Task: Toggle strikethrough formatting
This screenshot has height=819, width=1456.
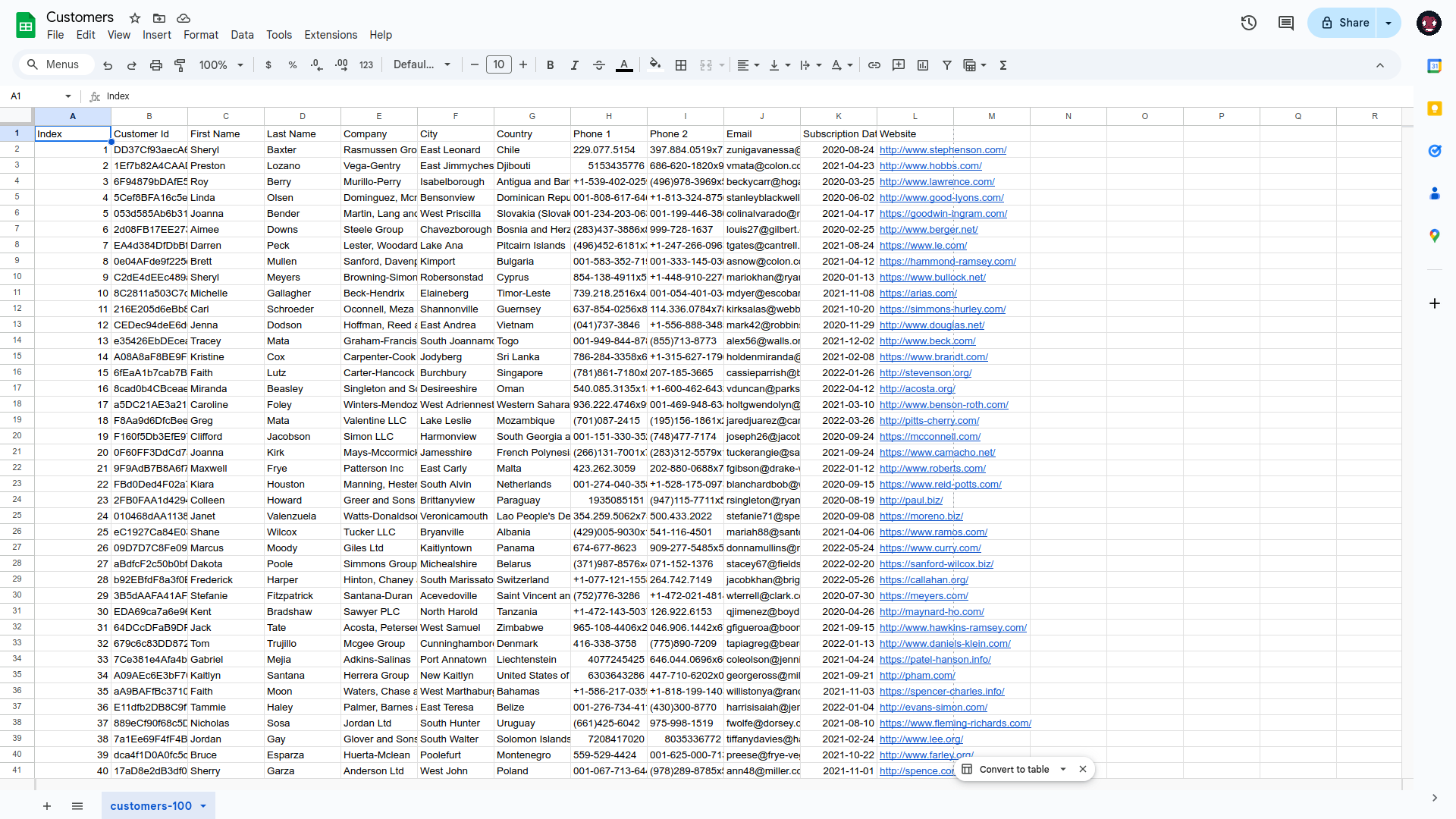Action: [x=599, y=65]
